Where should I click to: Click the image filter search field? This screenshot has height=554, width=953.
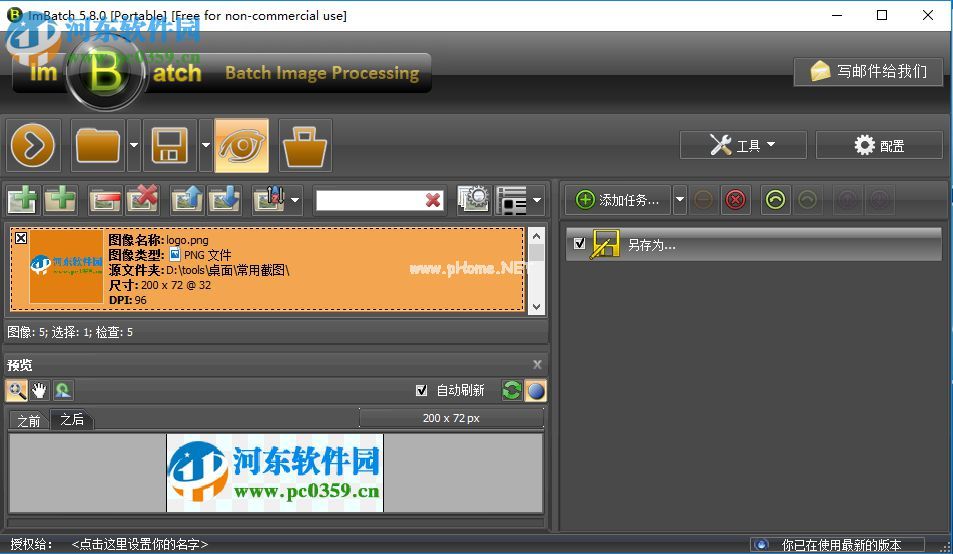369,200
